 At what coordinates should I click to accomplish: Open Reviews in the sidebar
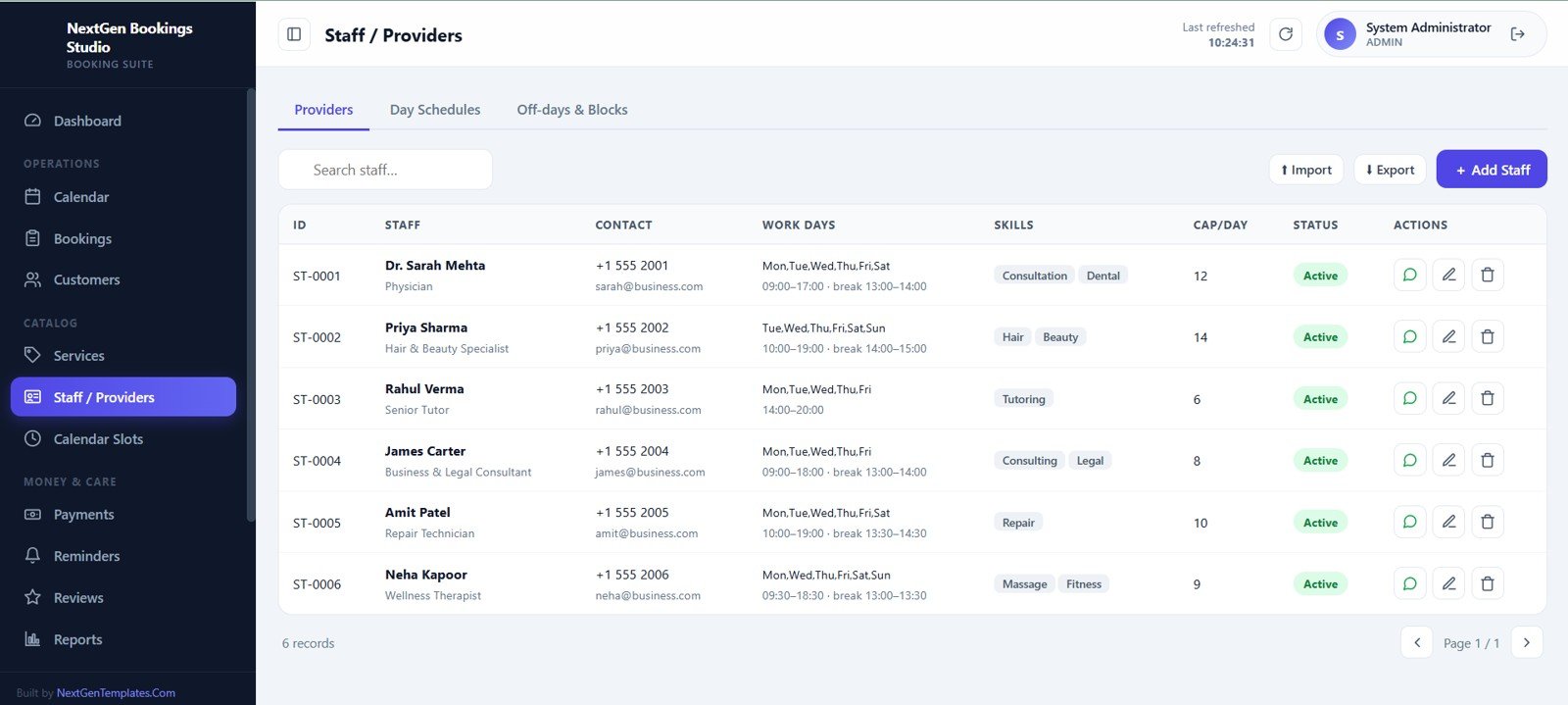click(x=123, y=598)
